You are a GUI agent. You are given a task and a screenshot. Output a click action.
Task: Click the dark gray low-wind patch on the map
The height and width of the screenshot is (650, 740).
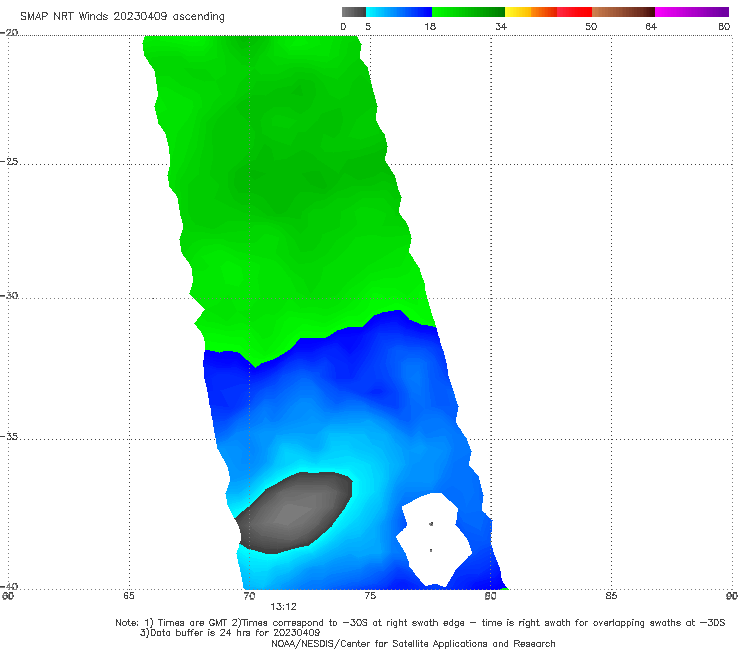pyautogui.click(x=295, y=512)
